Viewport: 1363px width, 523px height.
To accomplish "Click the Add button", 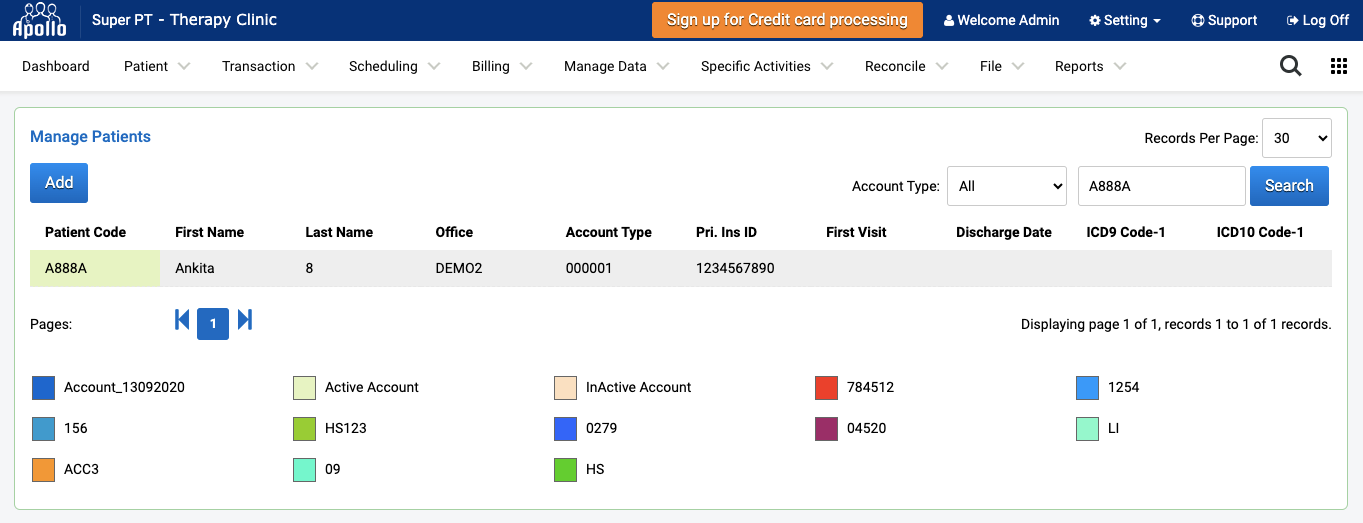I will (x=59, y=183).
